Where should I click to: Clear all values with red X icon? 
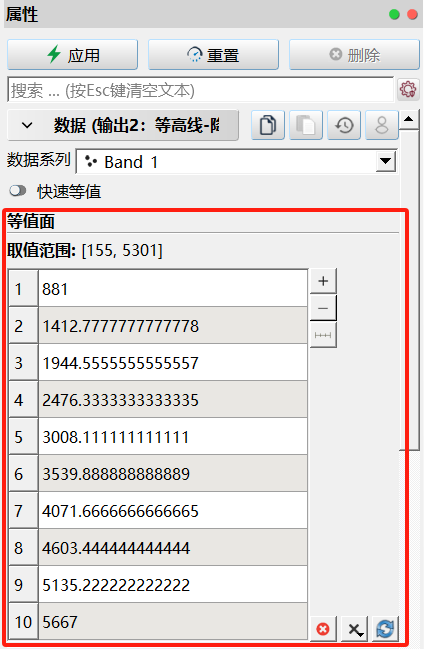[323, 629]
